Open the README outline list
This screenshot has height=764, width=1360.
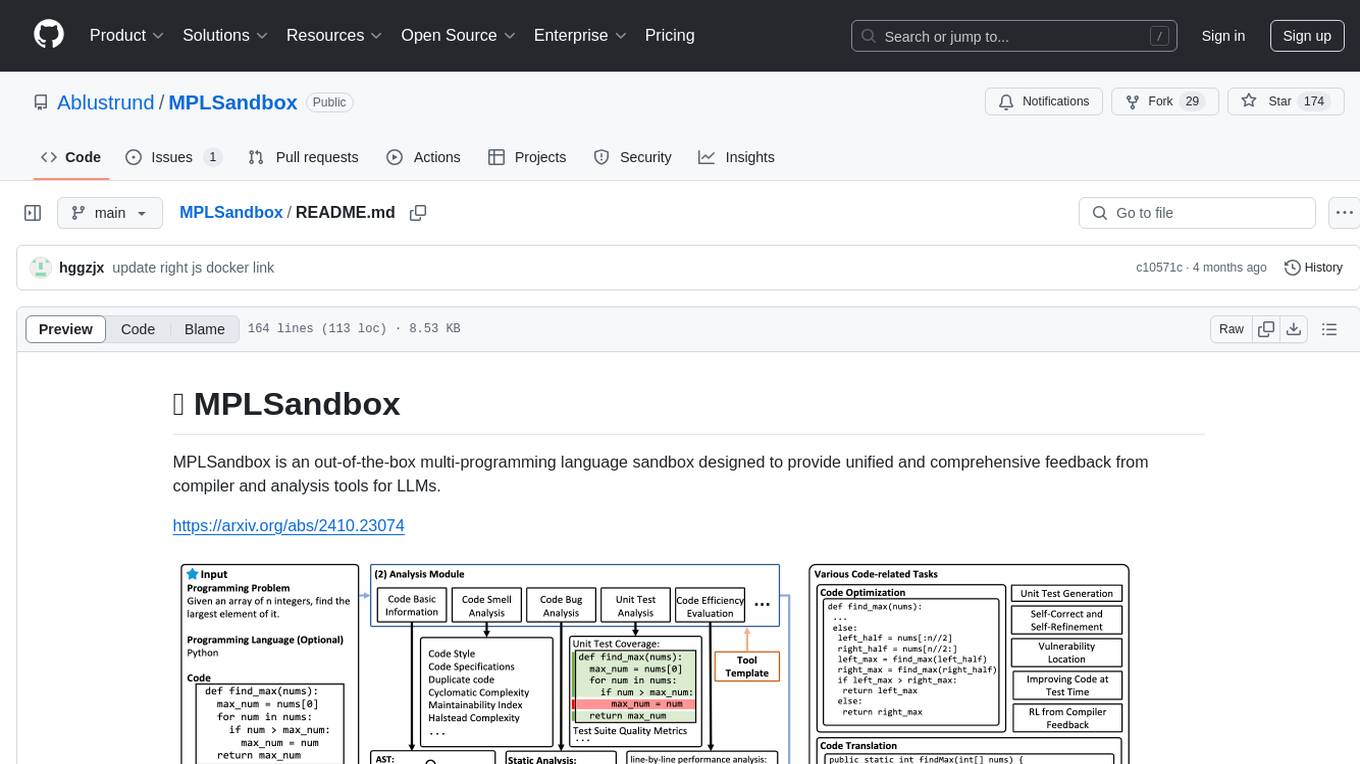[x=1329, y=329]
